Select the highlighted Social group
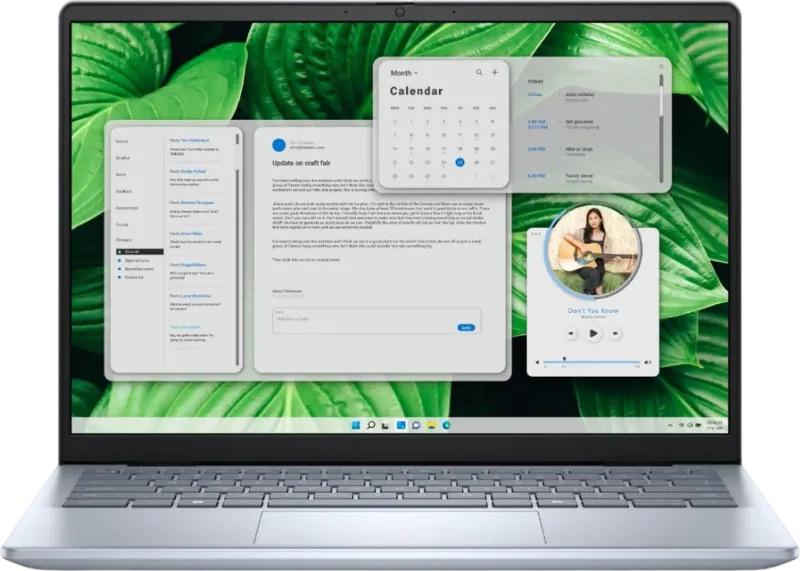800x571 pixels. click(x=139, y=252)
